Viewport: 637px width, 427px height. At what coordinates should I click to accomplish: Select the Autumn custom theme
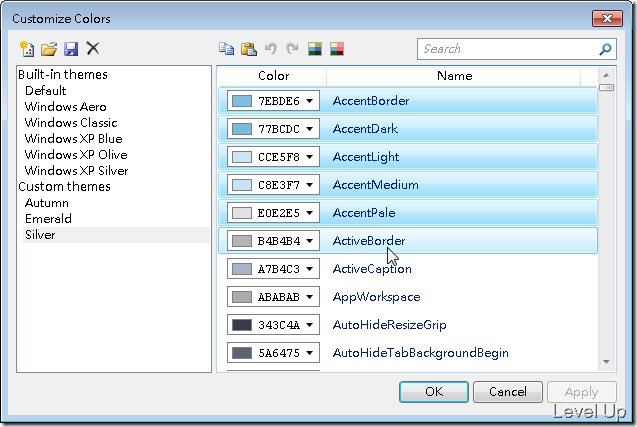47,203
